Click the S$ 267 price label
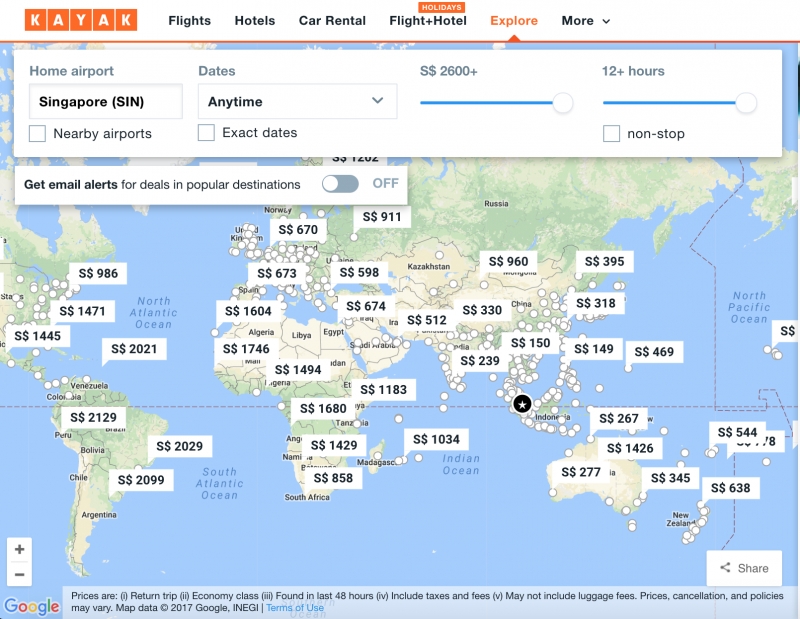Screen dimensions: 800x619 (x=619, y=419)
